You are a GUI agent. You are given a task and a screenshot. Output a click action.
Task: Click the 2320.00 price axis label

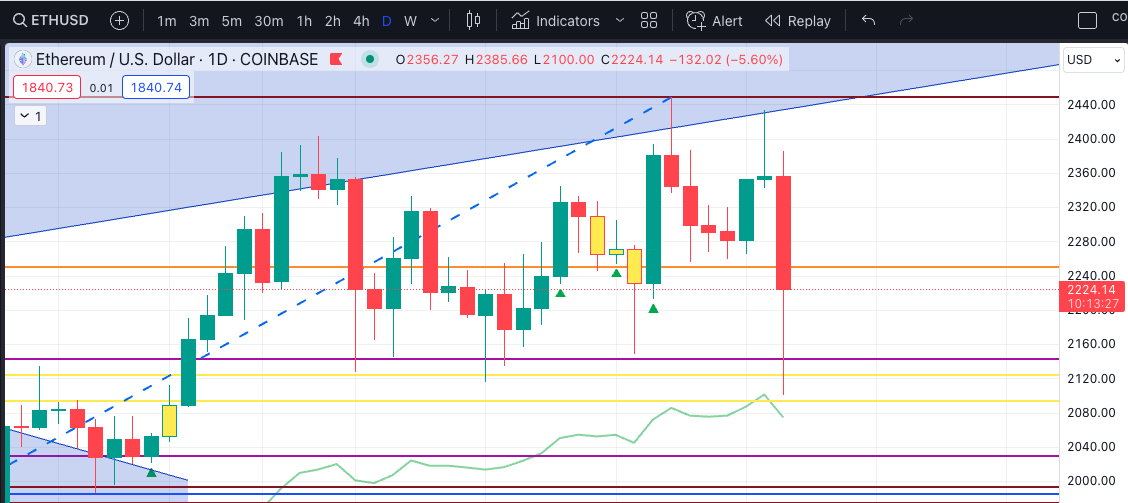point(1091,207)
